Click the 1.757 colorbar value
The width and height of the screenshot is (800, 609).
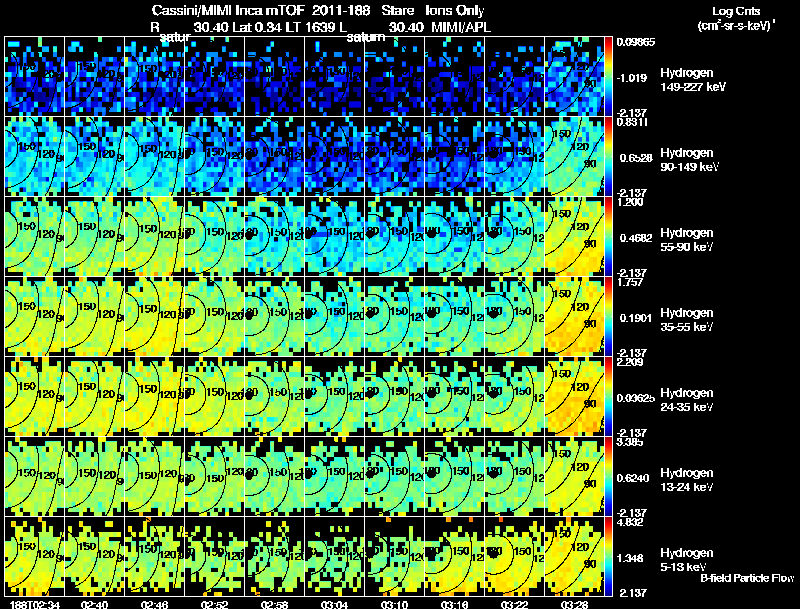[x=631, y=283]
